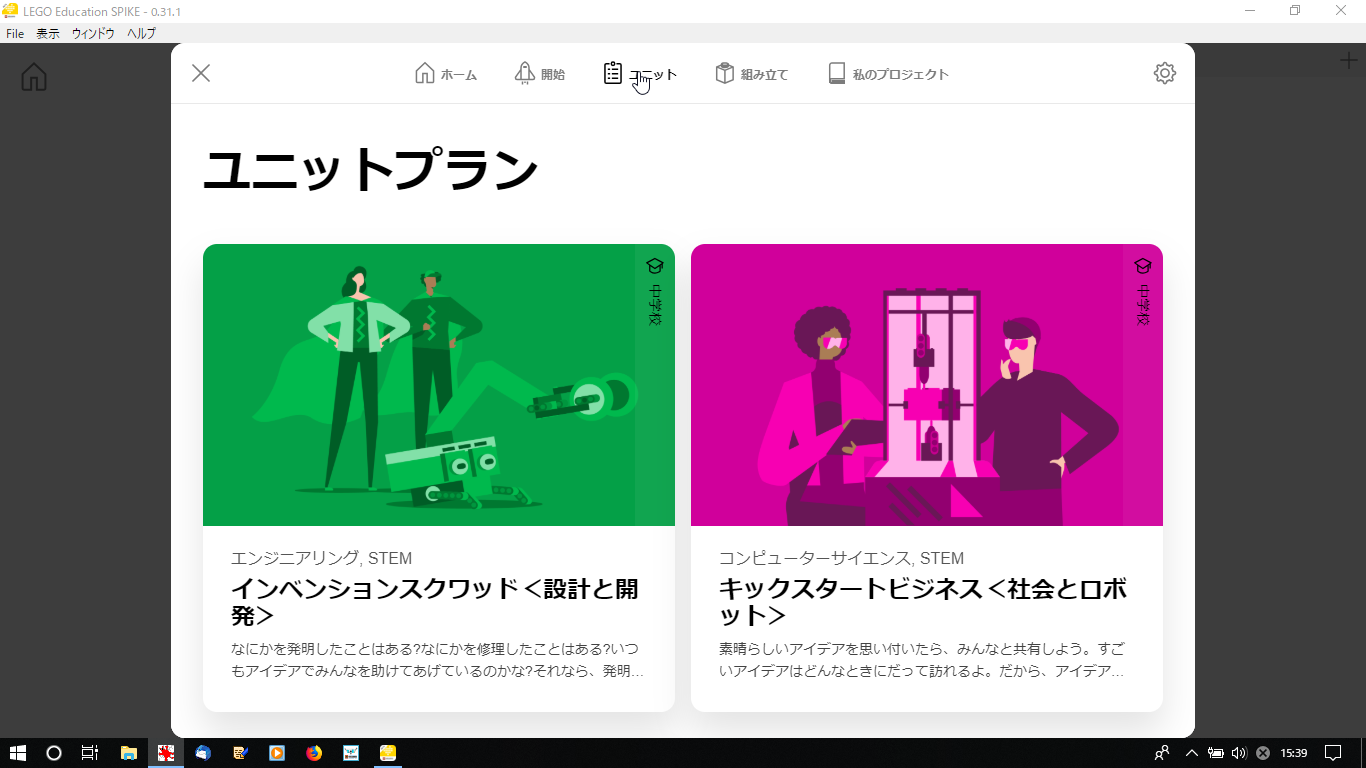Click description text starting なにかを発明した
Screen dimensions: 1366x768
coord(437,660)
